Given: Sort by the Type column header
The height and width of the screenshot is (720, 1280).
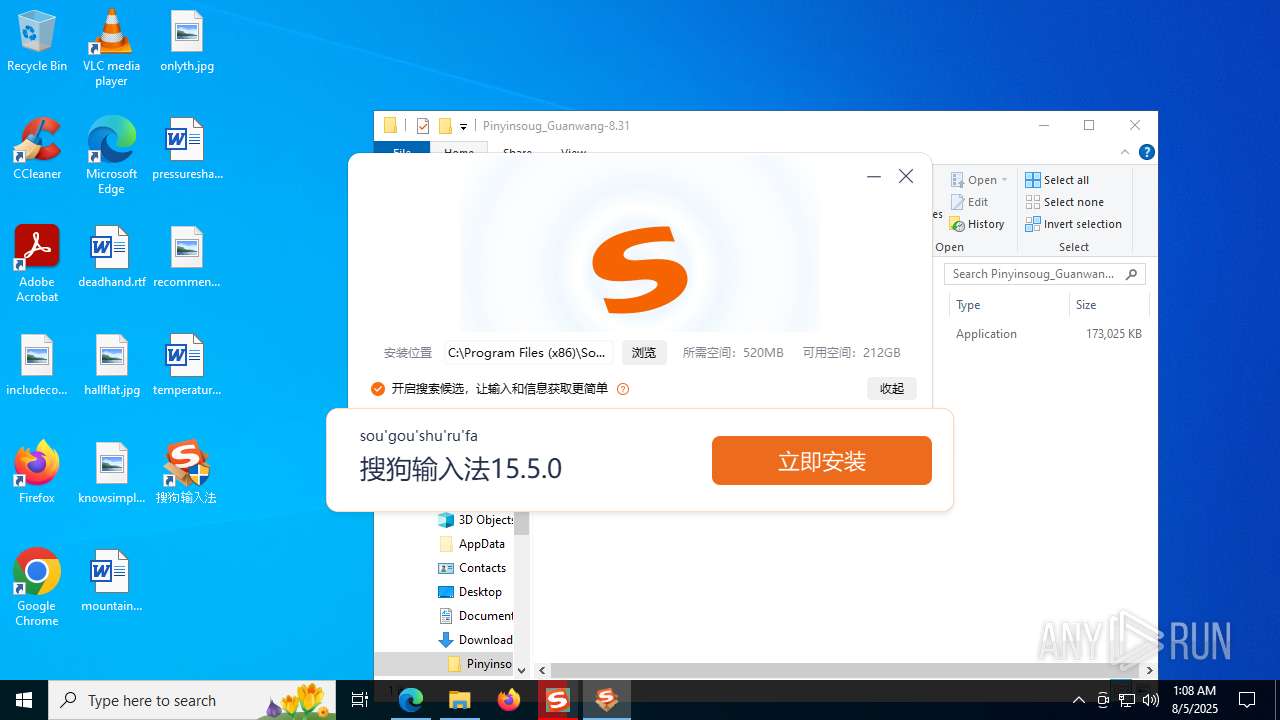Looking at the screenshot, I should tap(1008, 305).
